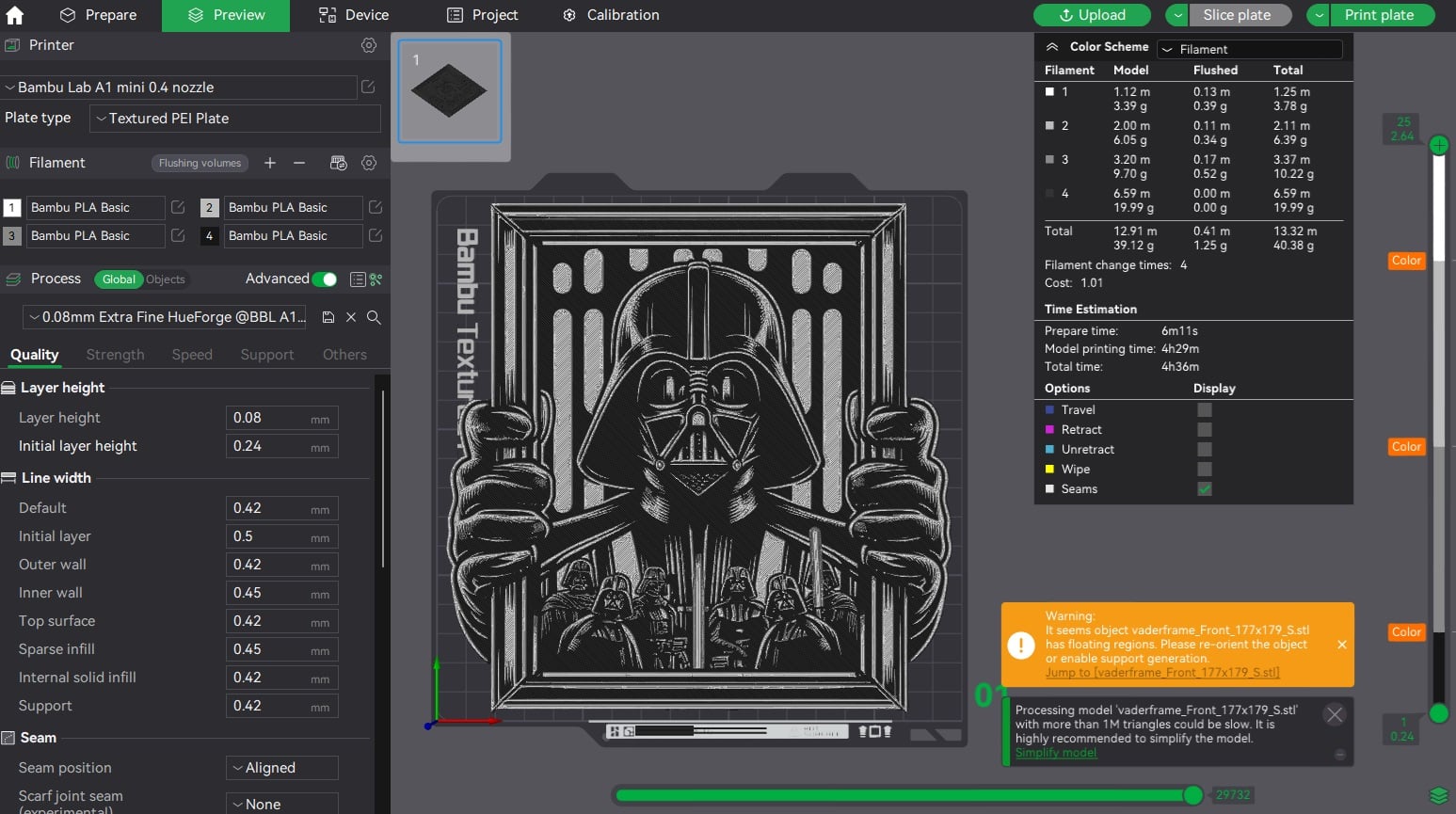Switch process scope to Objects
1456x814 pixels.
(166, 279)
